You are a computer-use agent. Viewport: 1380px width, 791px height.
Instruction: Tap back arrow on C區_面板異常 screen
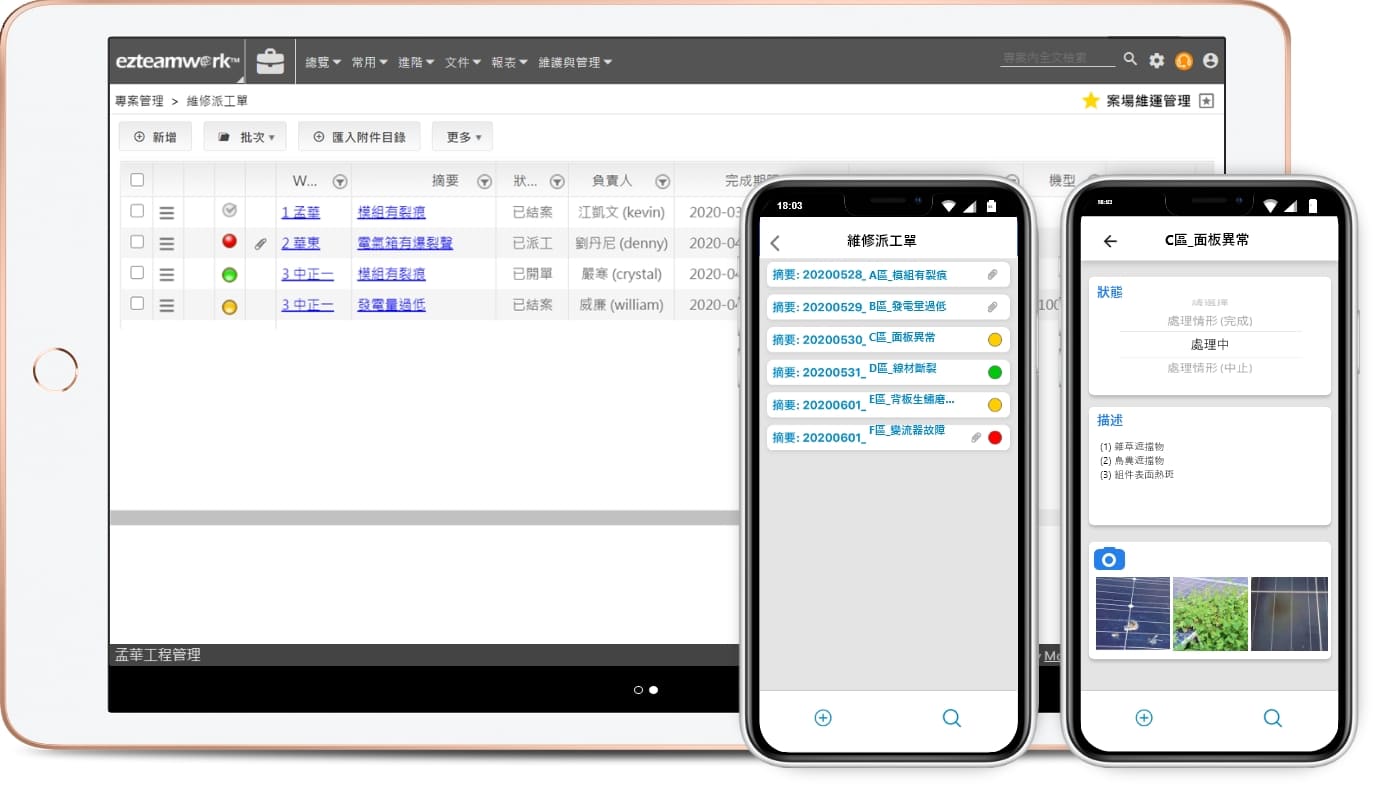click(x=1110, y=241)
